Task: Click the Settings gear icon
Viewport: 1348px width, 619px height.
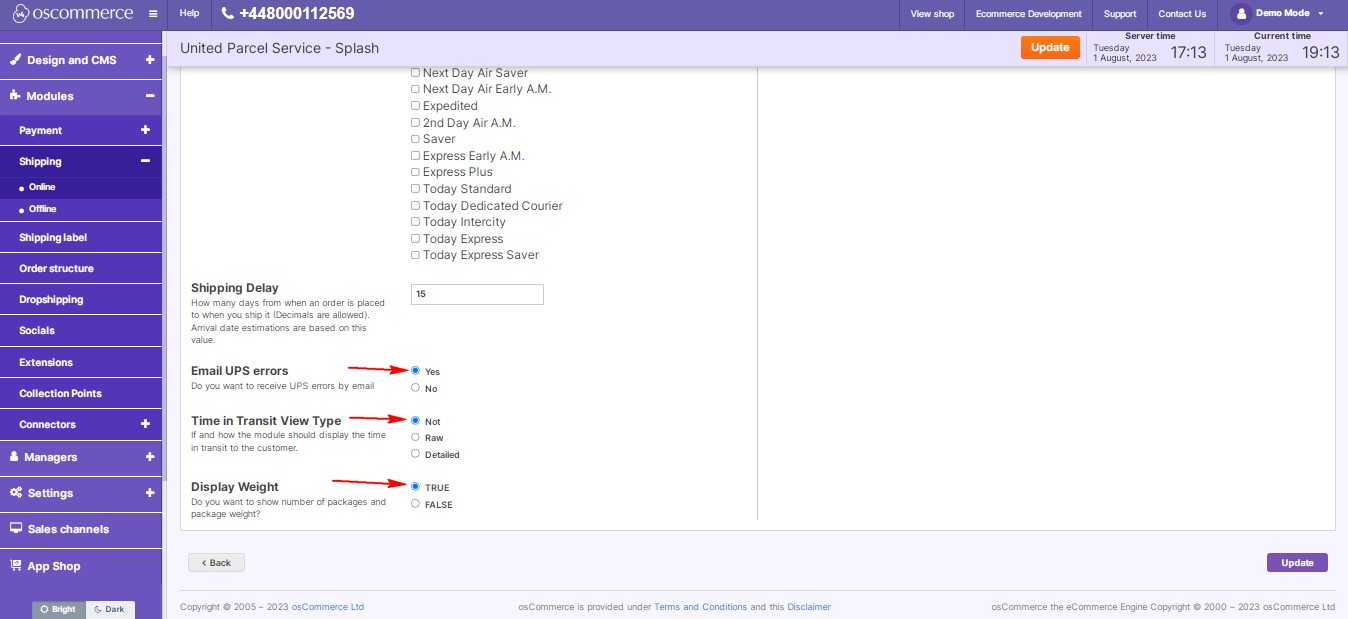Action: (15, 492)
